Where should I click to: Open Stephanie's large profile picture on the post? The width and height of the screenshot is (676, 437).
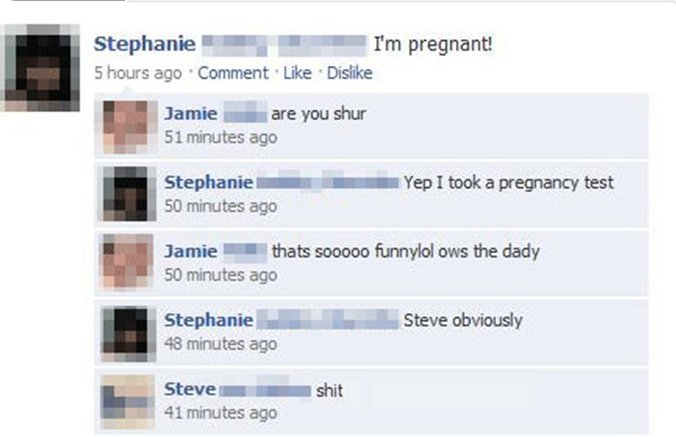(40, 68)
